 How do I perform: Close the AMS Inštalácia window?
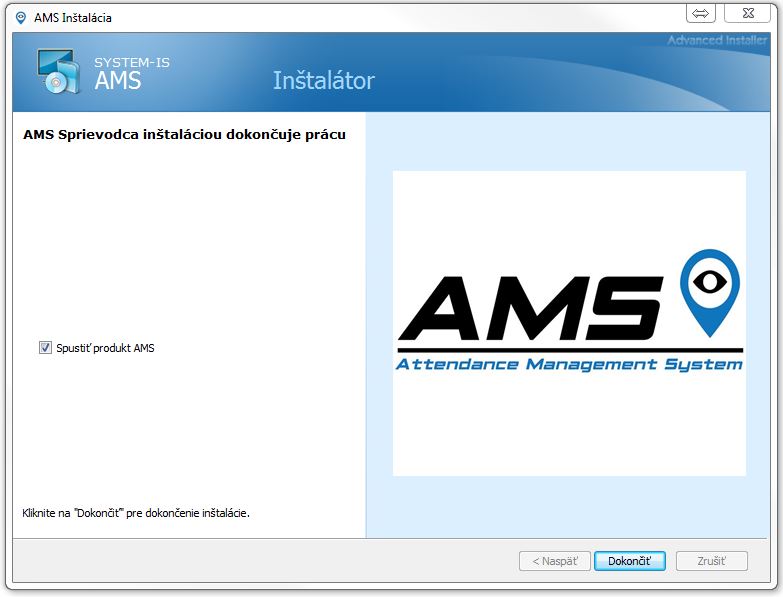pos(748,13)
